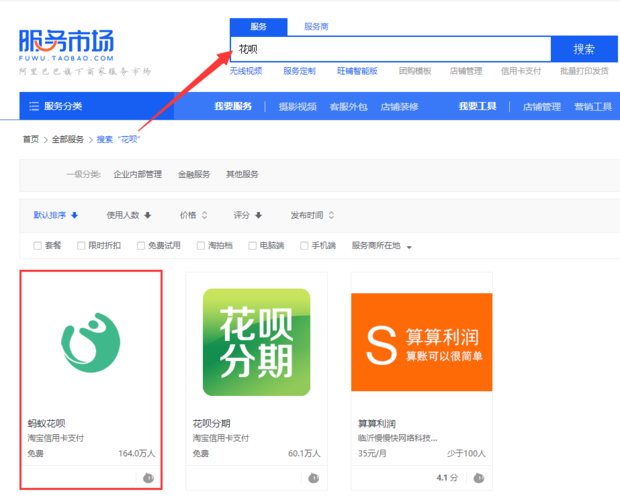Viewport: 620px width, 504px height.
Task: Click the 服务市场 logo
Action: coord(66,45)
